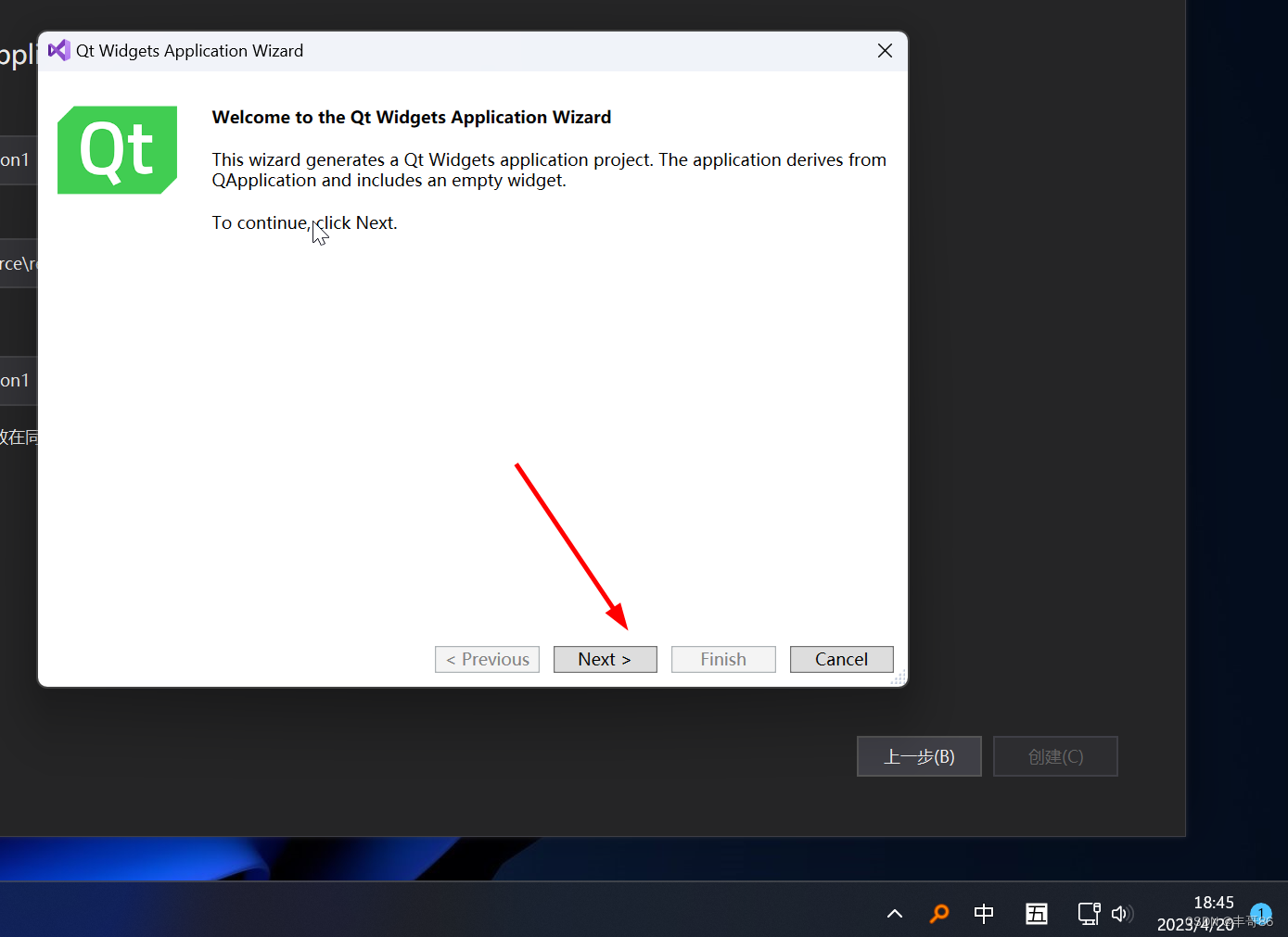Image resolution: width=1288 pixels, height=937 pixels.
Task: Click the green Qt logo image
Action: point(117,150)
